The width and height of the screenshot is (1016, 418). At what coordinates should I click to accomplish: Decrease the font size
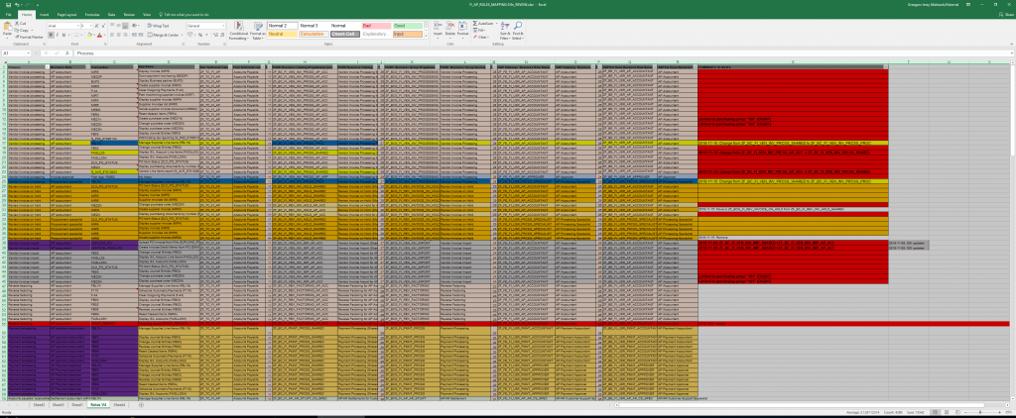click(x=103, y=26)
